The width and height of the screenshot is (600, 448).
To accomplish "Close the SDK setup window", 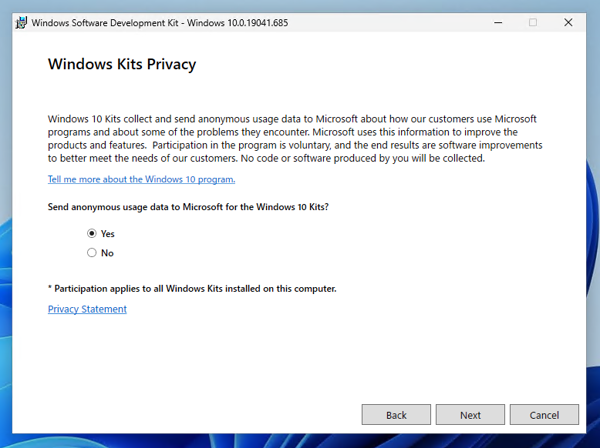I will click(x=568, y=23).
